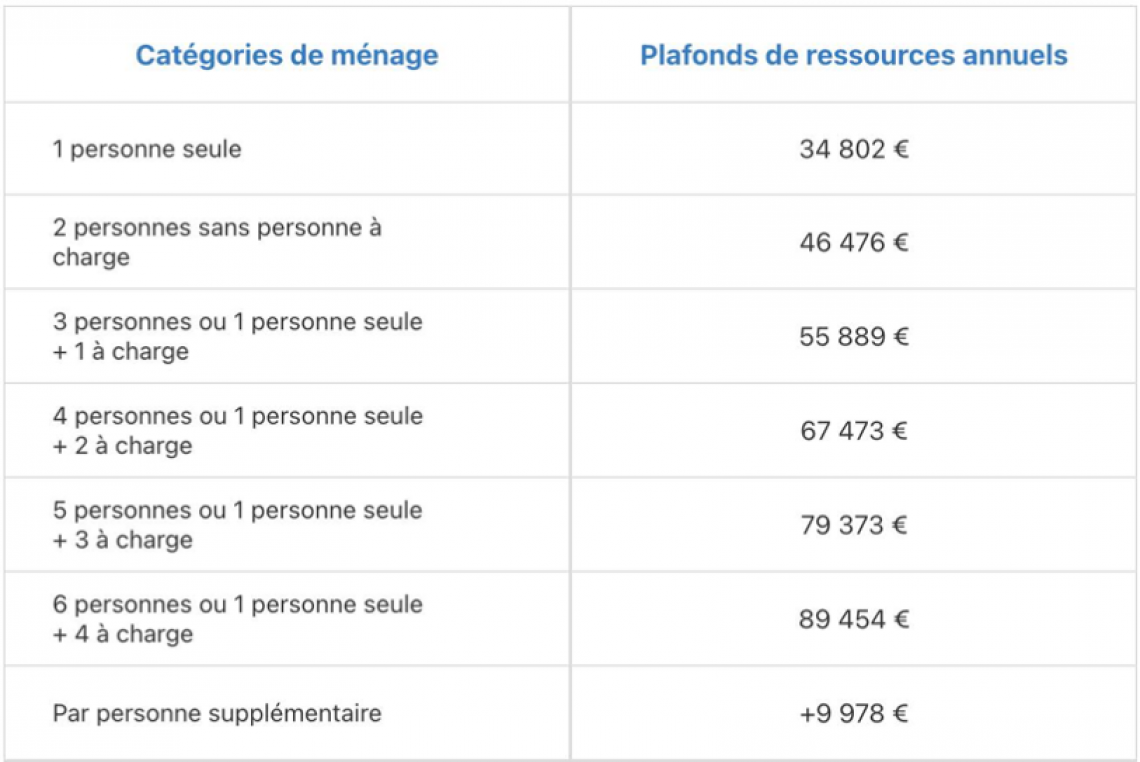Click the "4 personnes ou 1 personne seule" line
1140x762 pixels.
(x=238, y=416)
